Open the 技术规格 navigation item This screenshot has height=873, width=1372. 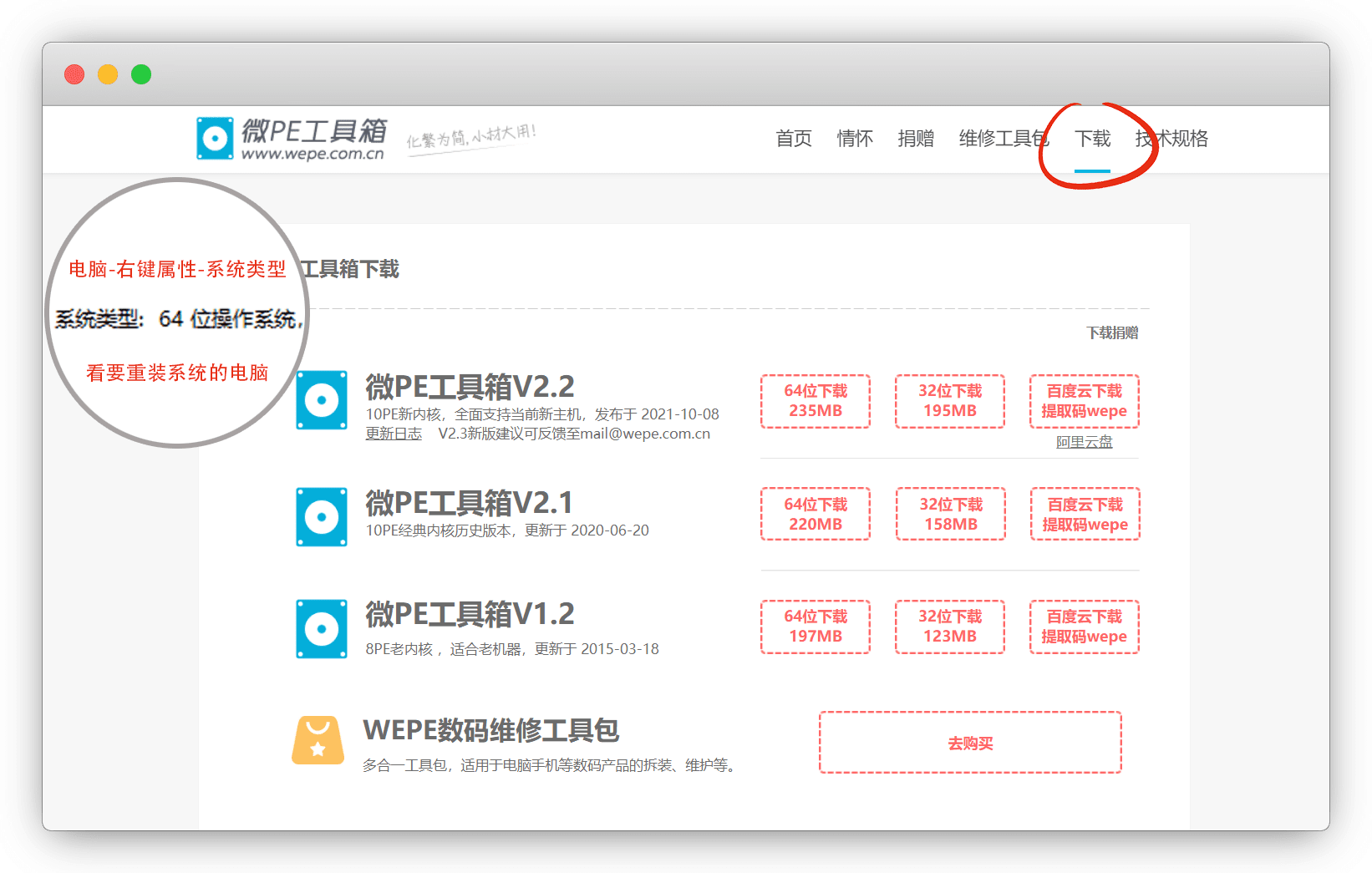pyautogui.click(x=1171, y=139)
